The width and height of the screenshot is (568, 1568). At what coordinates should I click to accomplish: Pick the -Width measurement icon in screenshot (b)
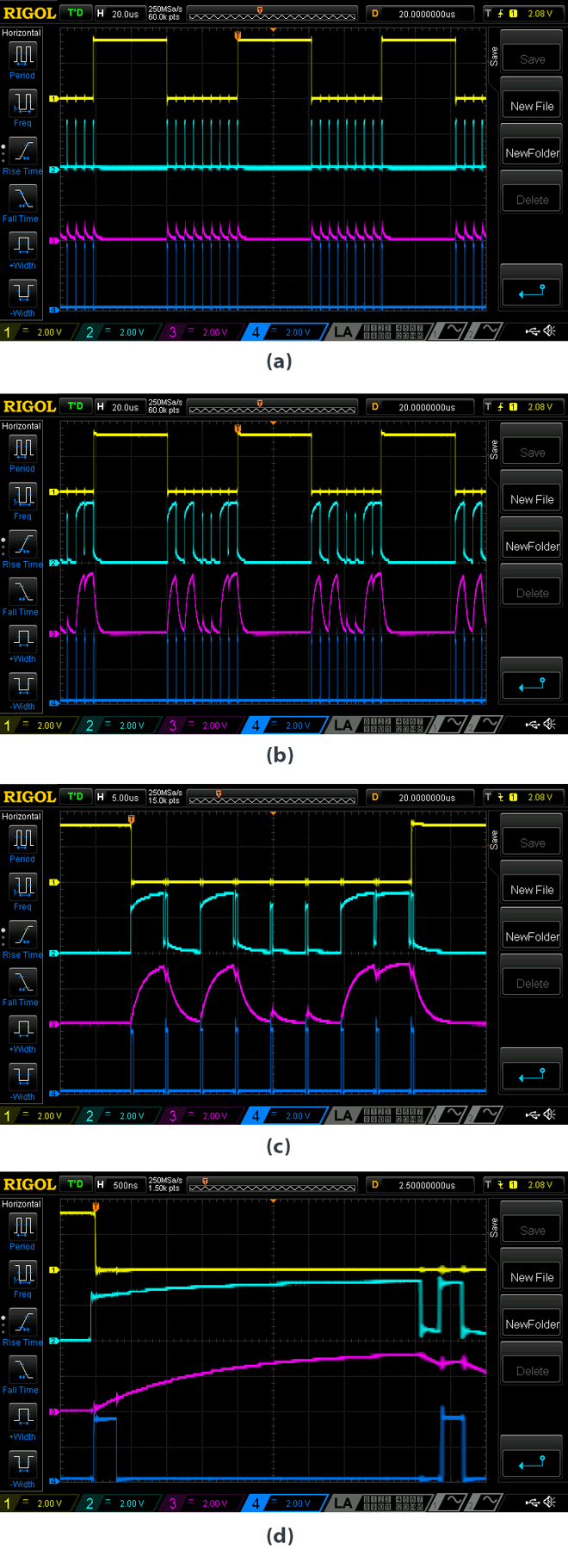[x=22, y=687]
